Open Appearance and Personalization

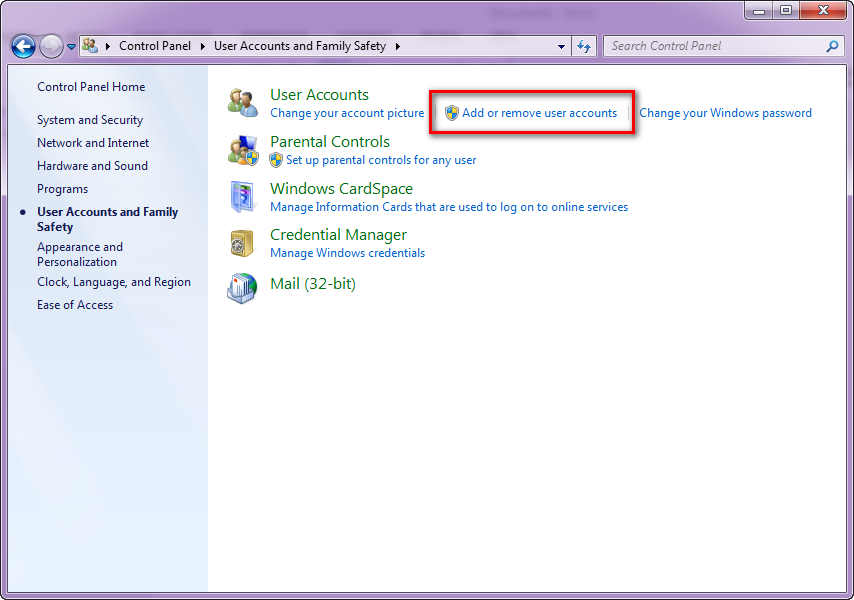pos(80,254)
